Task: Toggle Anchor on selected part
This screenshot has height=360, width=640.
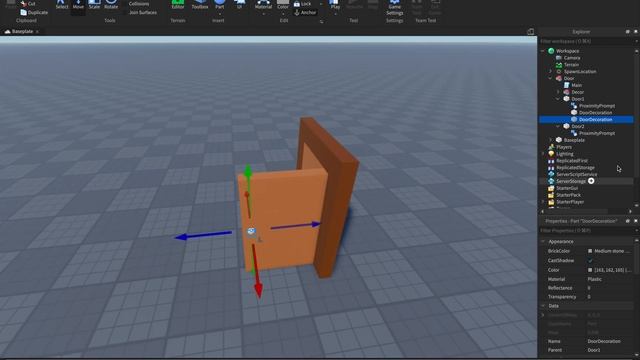Action: coord(305,13)
